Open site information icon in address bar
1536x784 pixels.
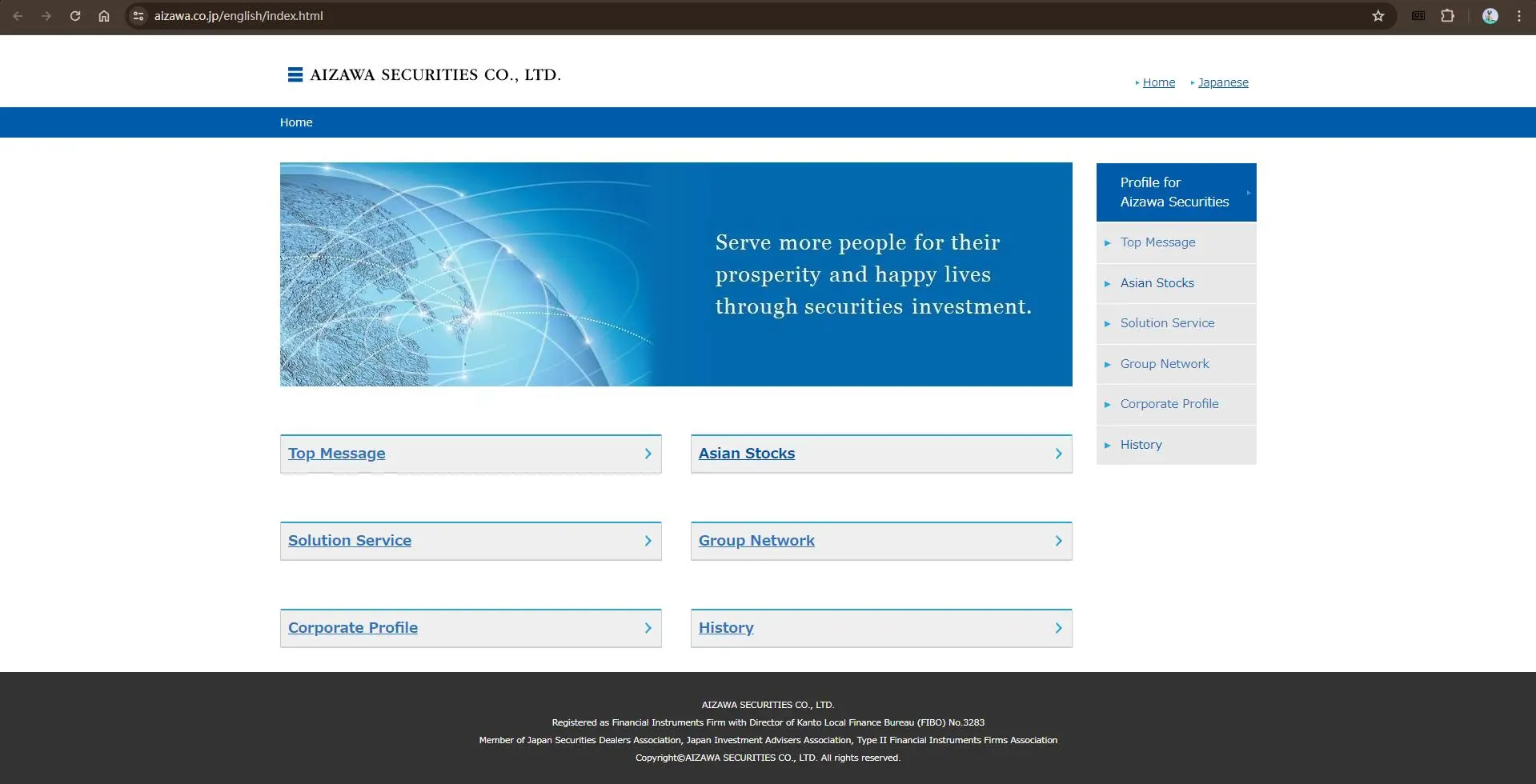[x=138, y=16]
